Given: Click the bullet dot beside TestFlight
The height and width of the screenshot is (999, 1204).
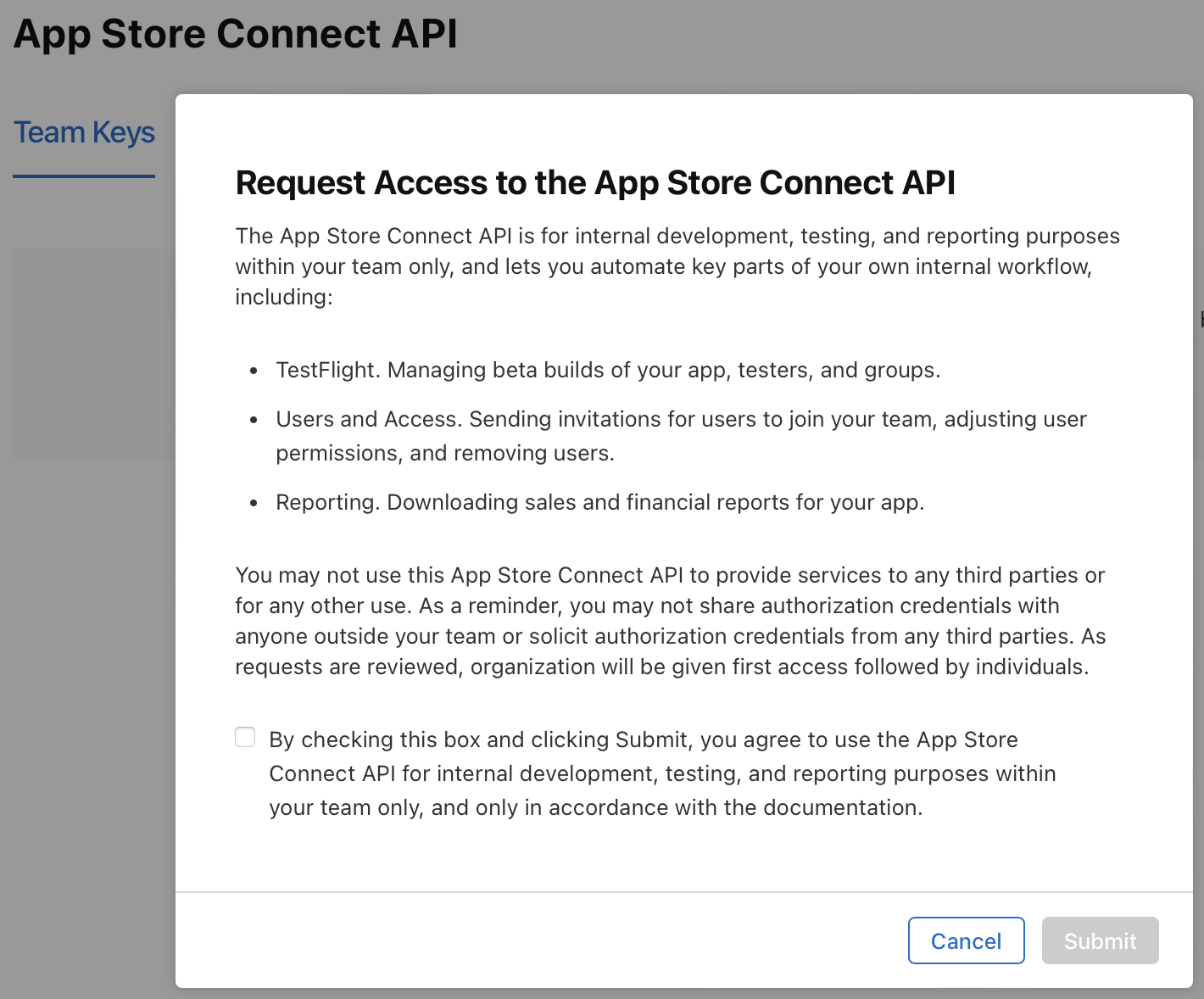Looking at the screenshot, I should click(254, 371).
